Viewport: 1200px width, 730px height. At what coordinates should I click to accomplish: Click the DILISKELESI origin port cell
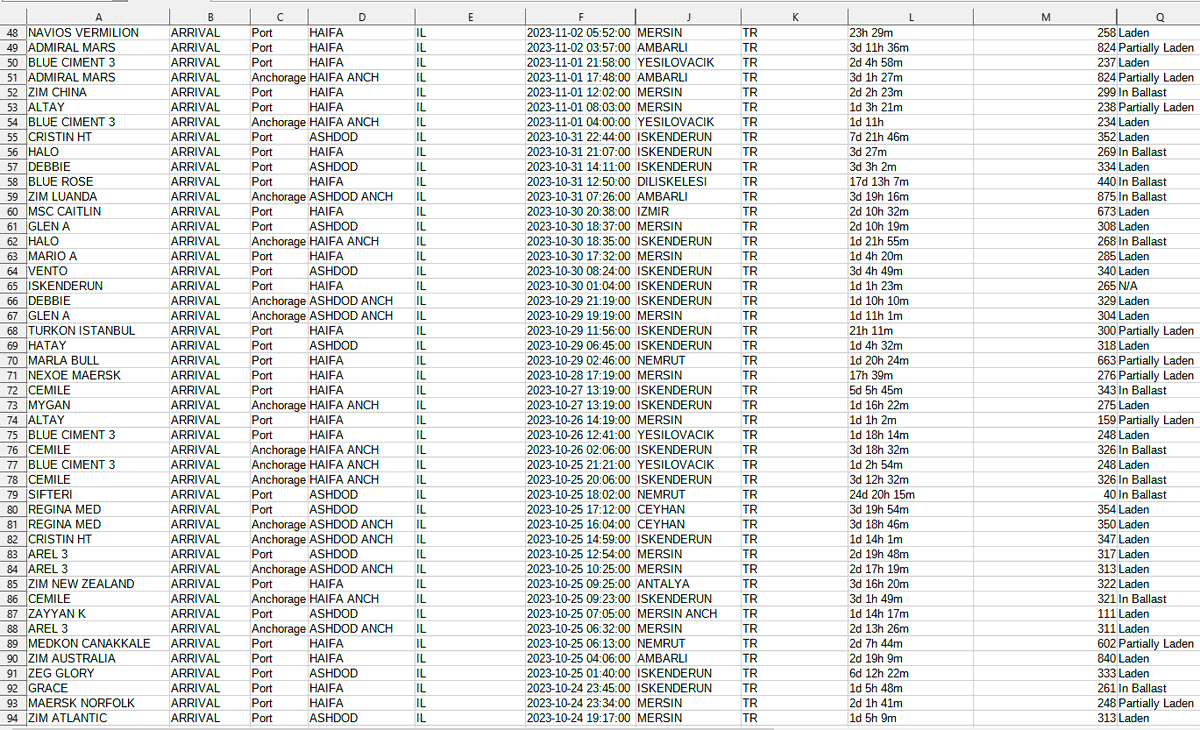click(x=687, y=182)
